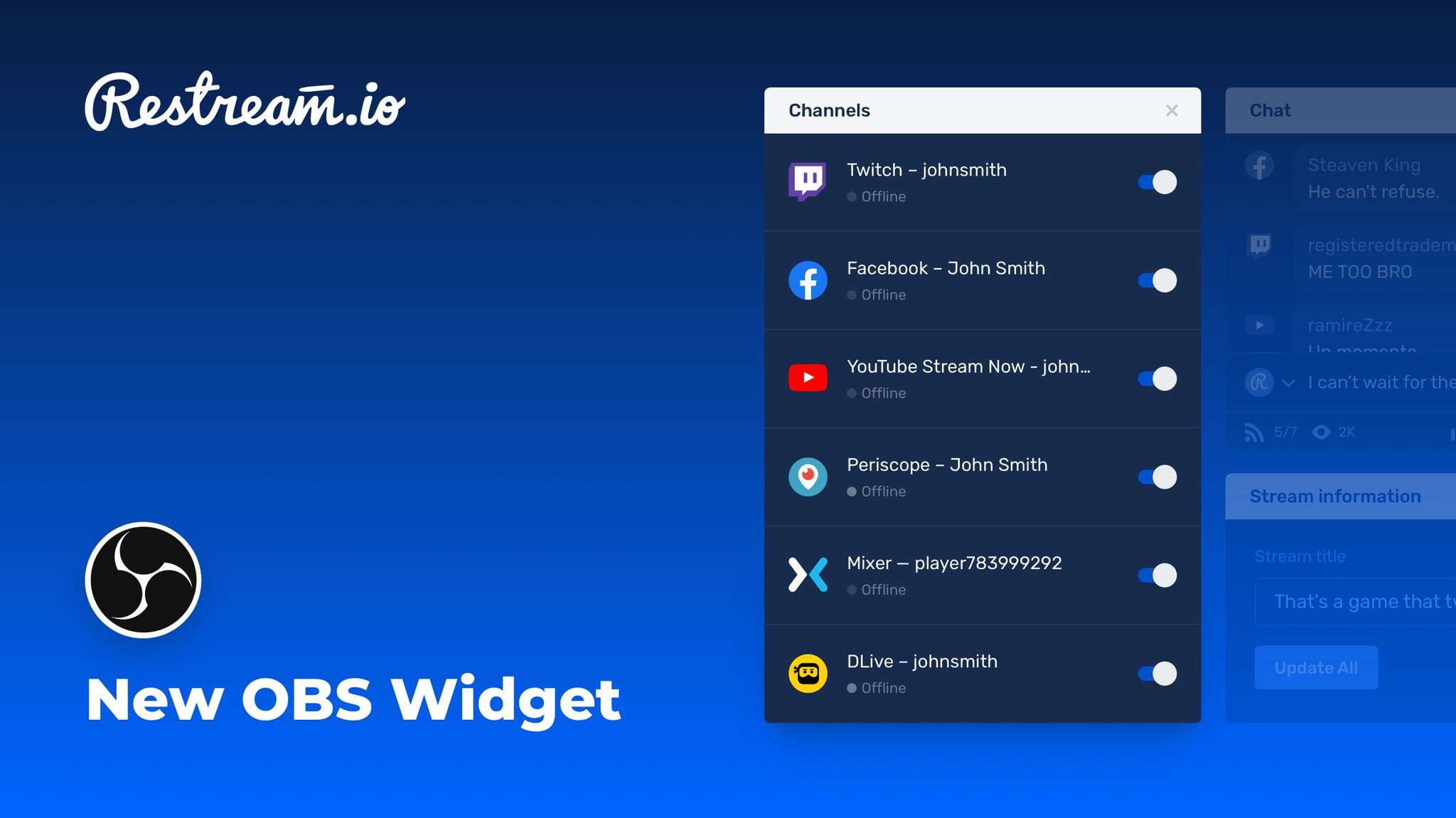Click the Mixer channel icon
This screenshot has height=818, width=1456.
tap(809, 574)
